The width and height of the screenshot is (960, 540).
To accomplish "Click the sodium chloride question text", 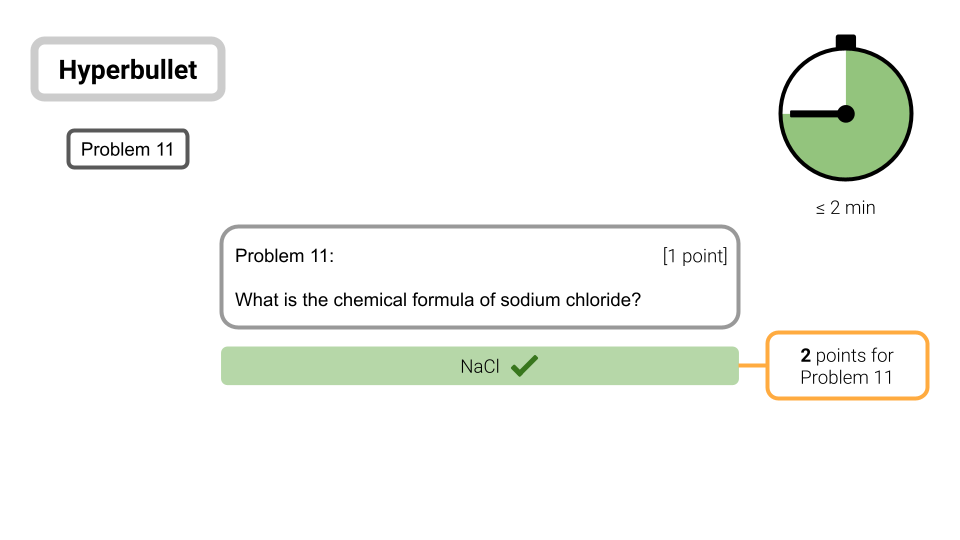I will [x=438, y=300].
